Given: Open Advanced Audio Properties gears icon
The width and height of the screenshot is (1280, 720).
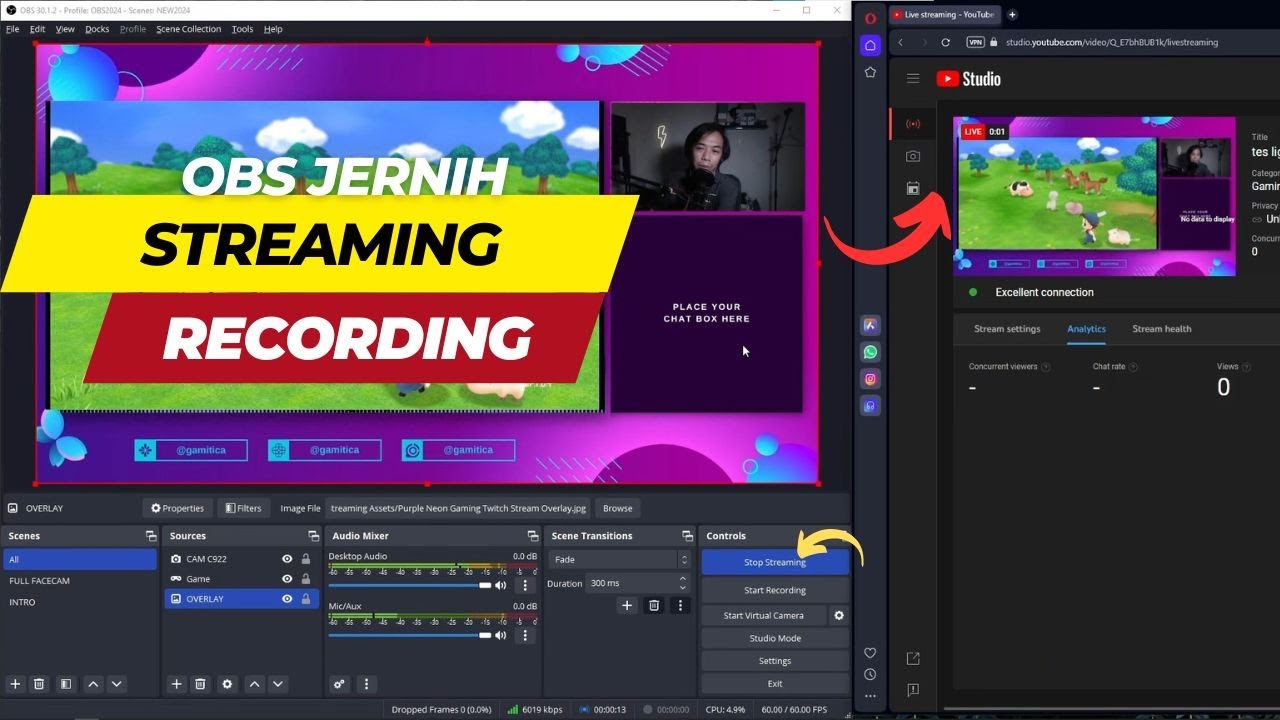Looking at the screenshot, I should [x=339, y=684].
